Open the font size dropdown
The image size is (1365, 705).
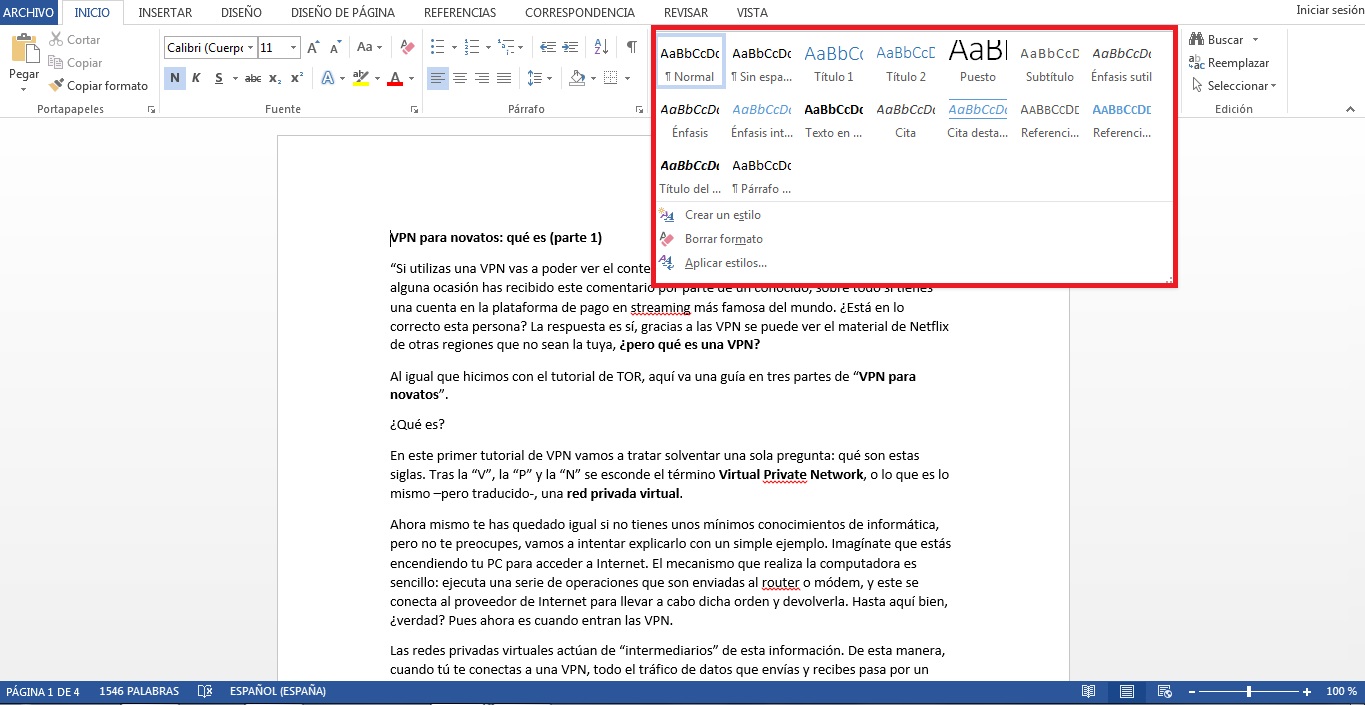(293, 47)
